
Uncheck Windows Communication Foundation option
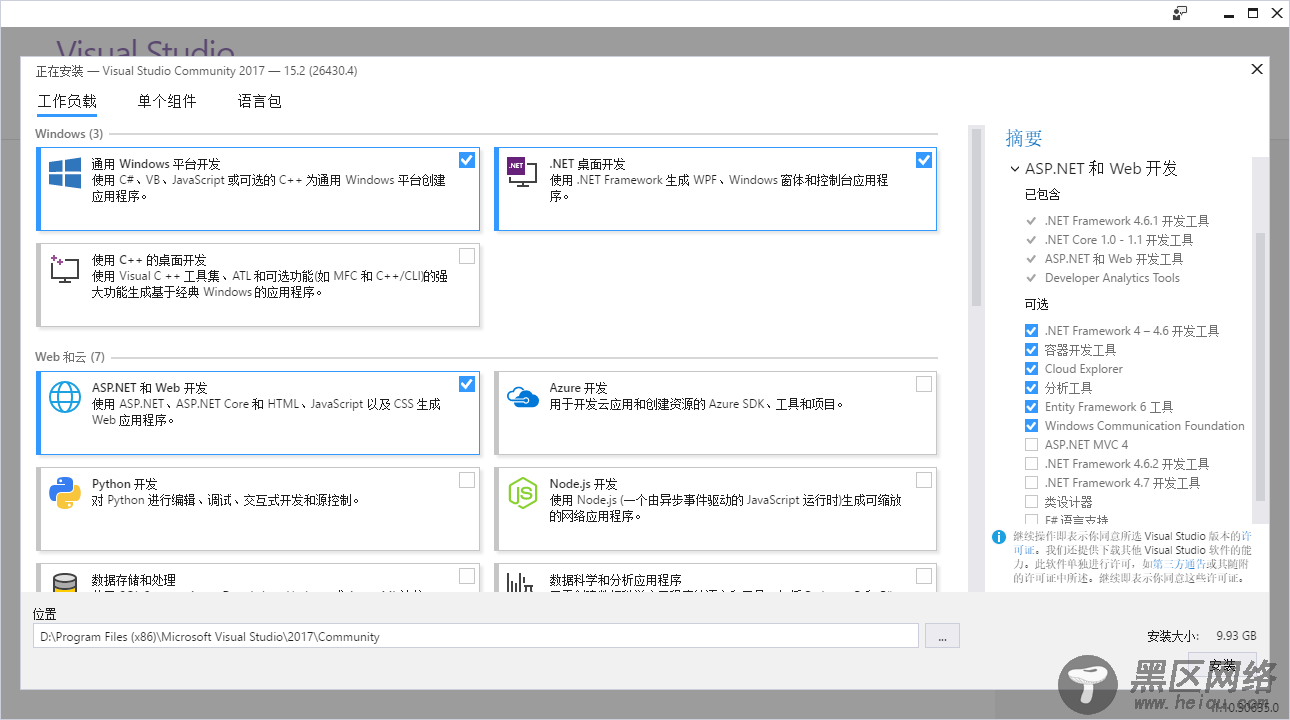(x=1031, y=426)
